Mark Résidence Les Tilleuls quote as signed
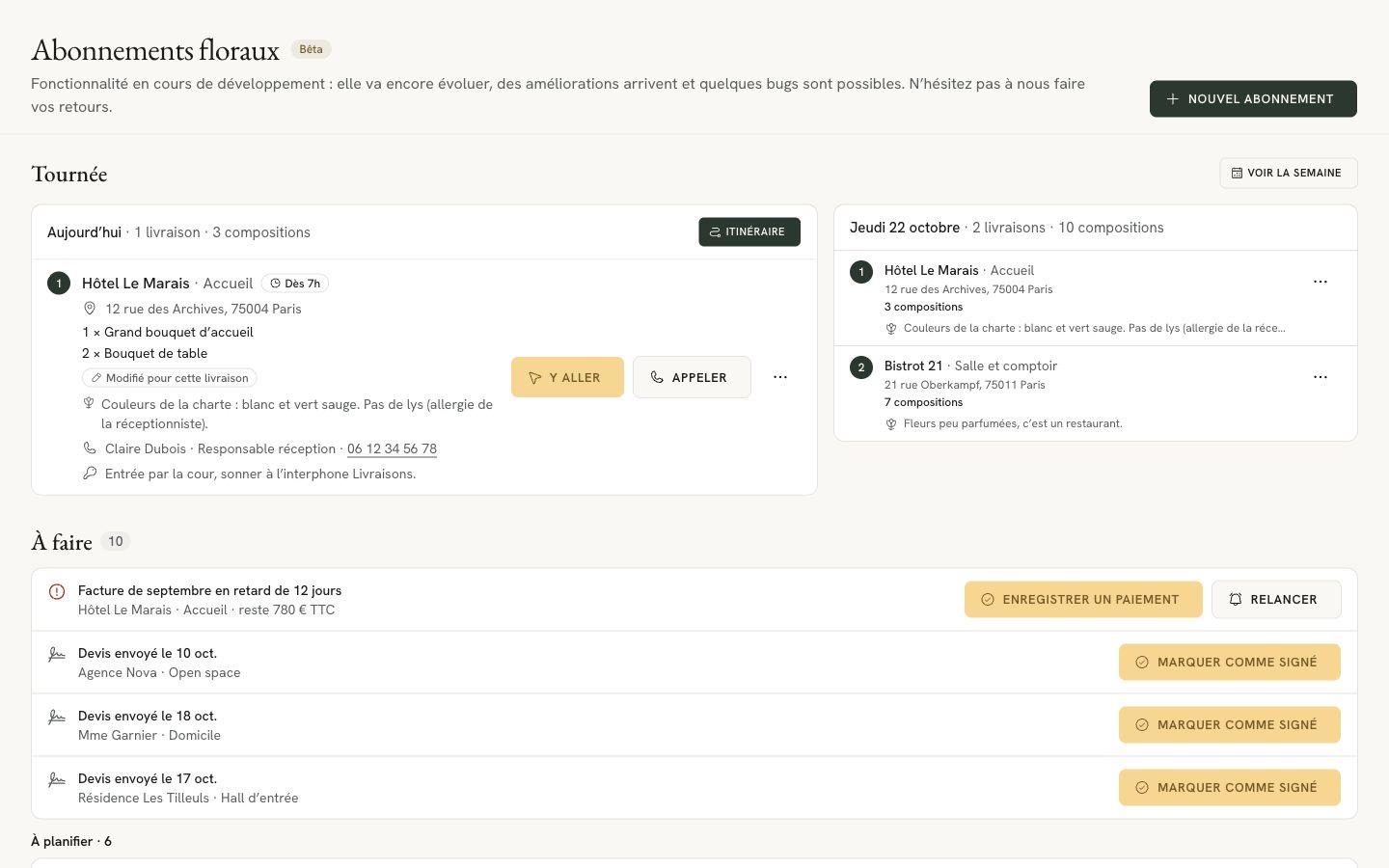 pos(1230,787)
